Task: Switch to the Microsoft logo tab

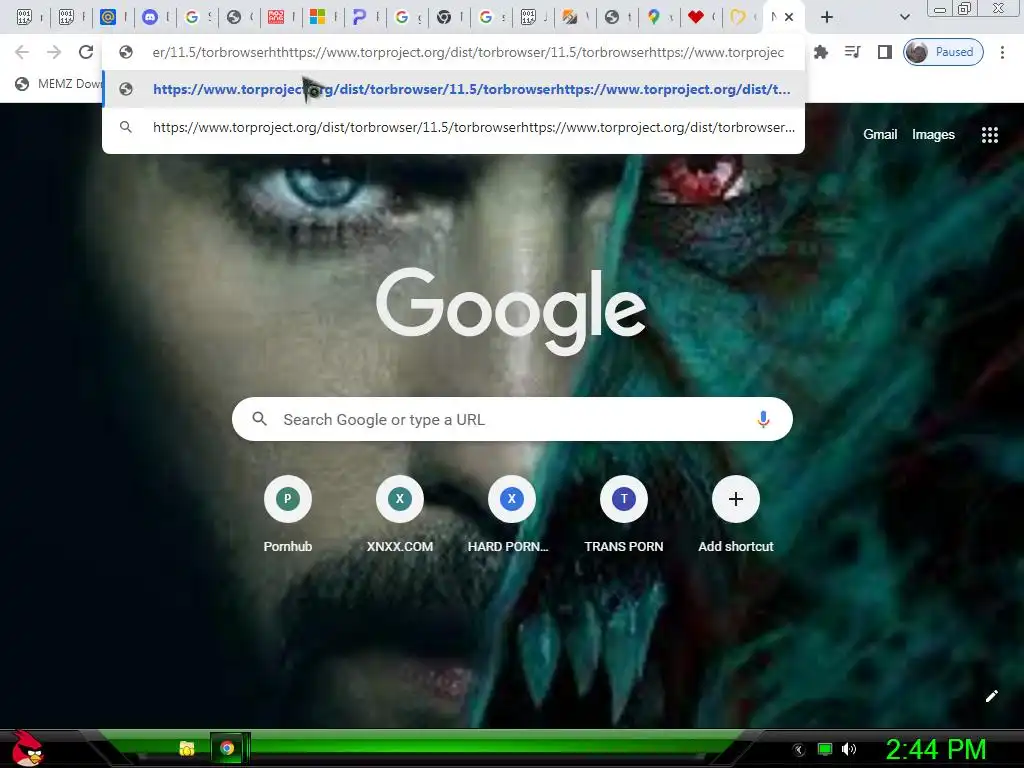Action: point(317,18)
